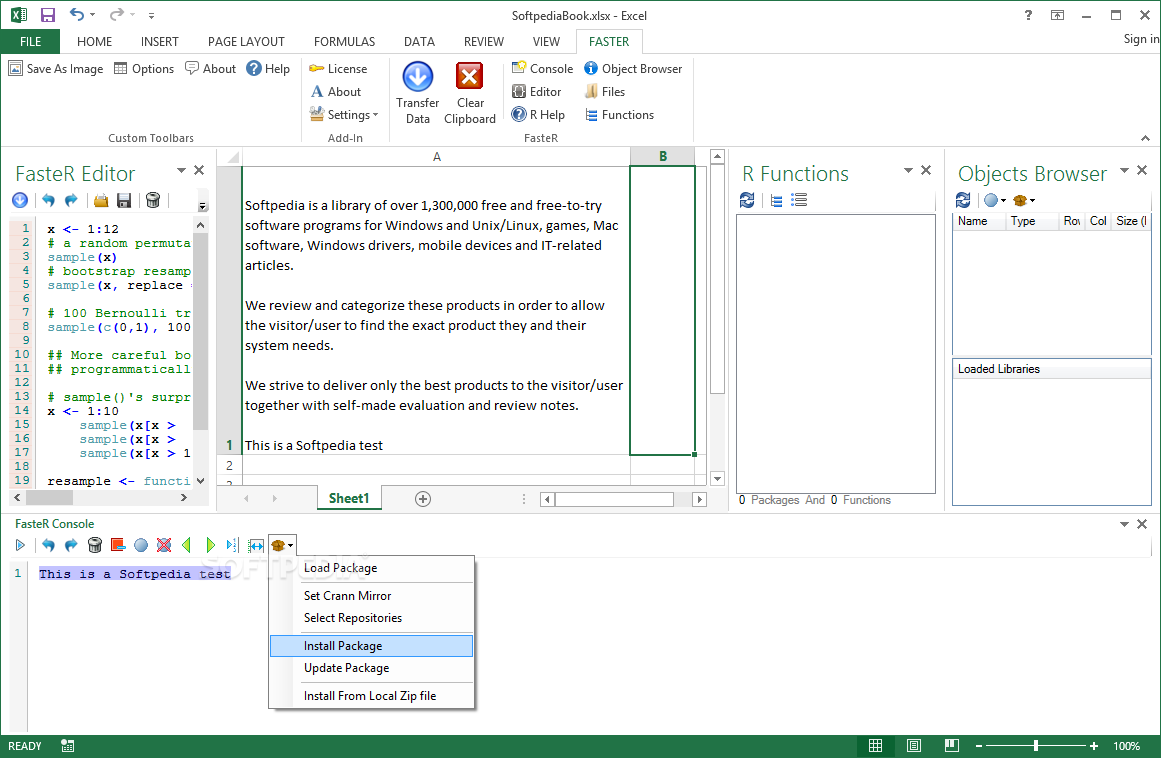Switch to Page Break Preview on status bar
Image resolution: width=1161 pixels, height=758 pixels.
click(951, 746)
